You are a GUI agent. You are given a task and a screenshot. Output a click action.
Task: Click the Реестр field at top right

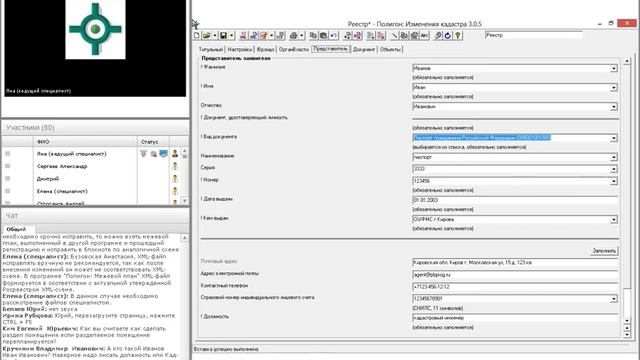[x=533, y=35]
